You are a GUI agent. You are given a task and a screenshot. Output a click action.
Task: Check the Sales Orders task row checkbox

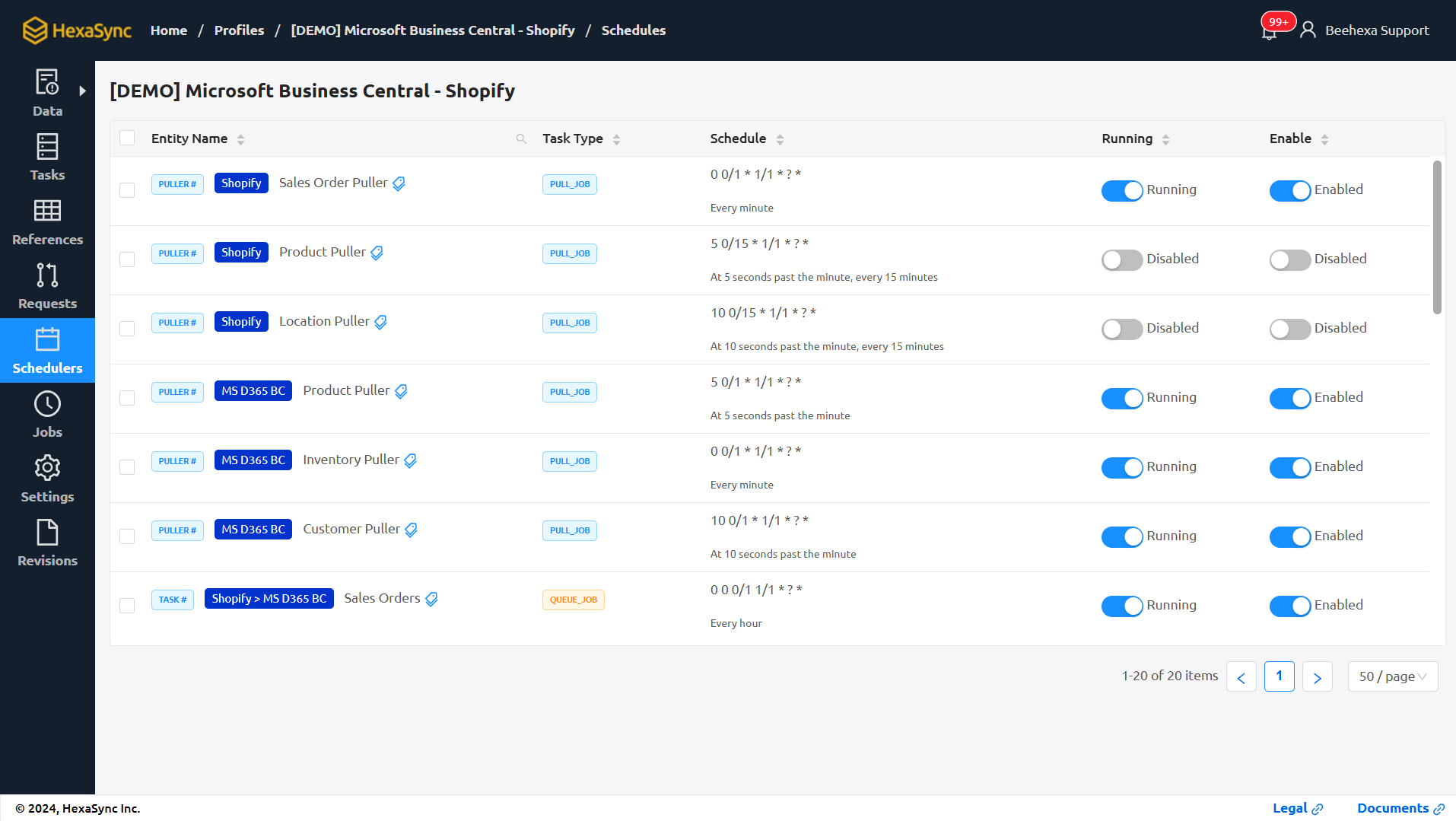(x=127, y=606)
